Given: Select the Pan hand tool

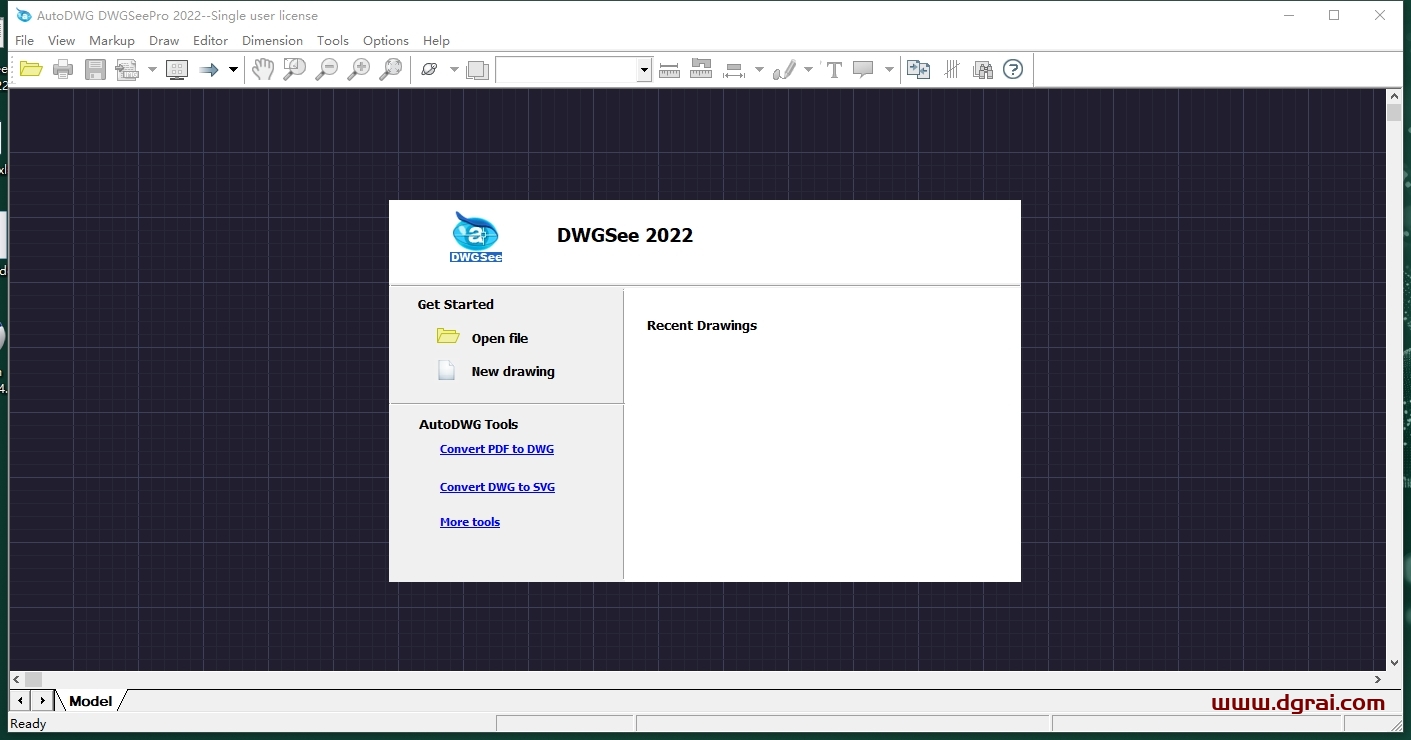Looking at the screenshot, I should (x=262, y=69).
